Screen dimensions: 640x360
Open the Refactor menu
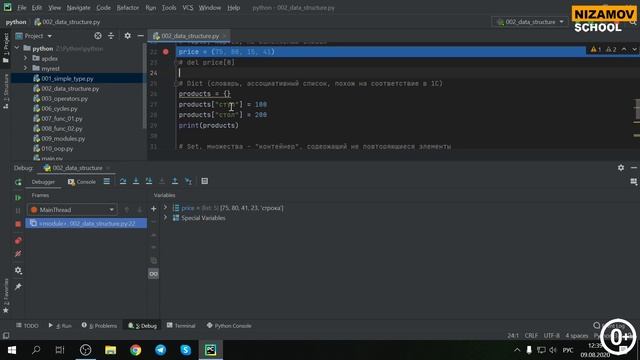tap(128, 8)
